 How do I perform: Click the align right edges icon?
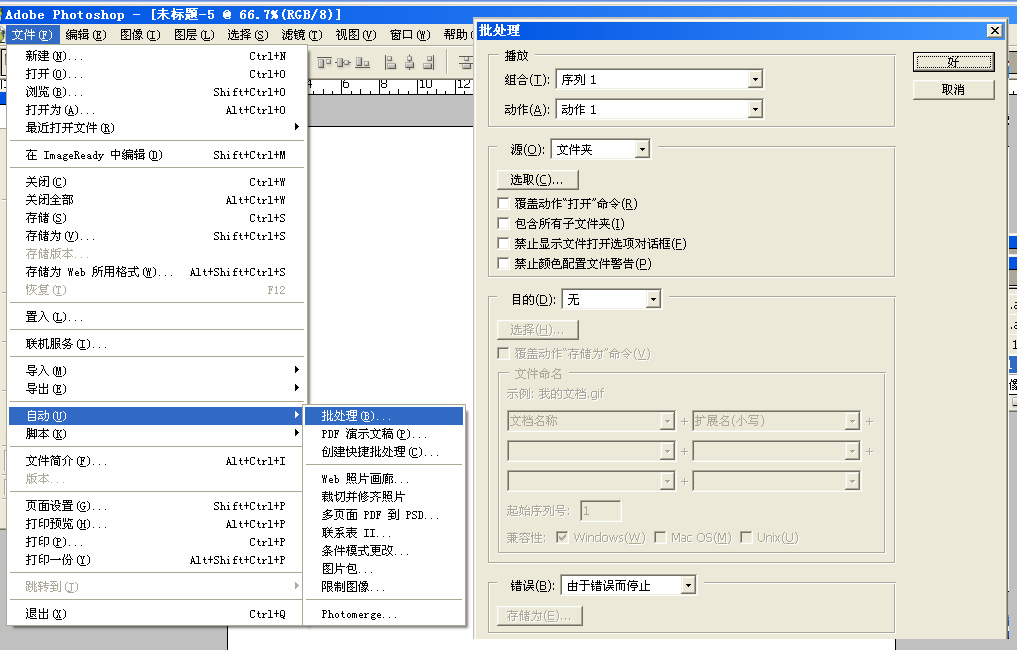(429, 62)
